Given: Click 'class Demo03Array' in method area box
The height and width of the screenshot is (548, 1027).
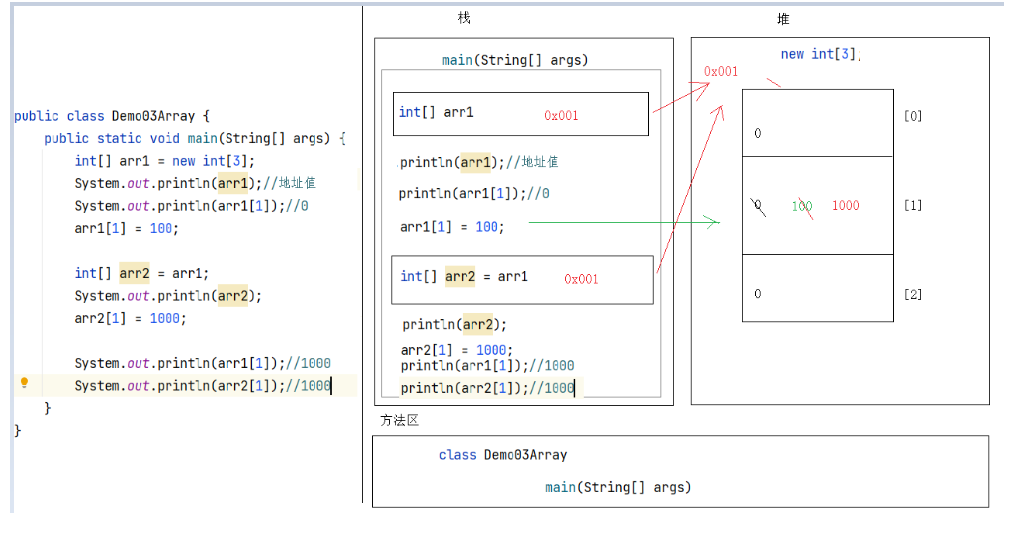Looking at the screenshot, I should click(502, 455).
